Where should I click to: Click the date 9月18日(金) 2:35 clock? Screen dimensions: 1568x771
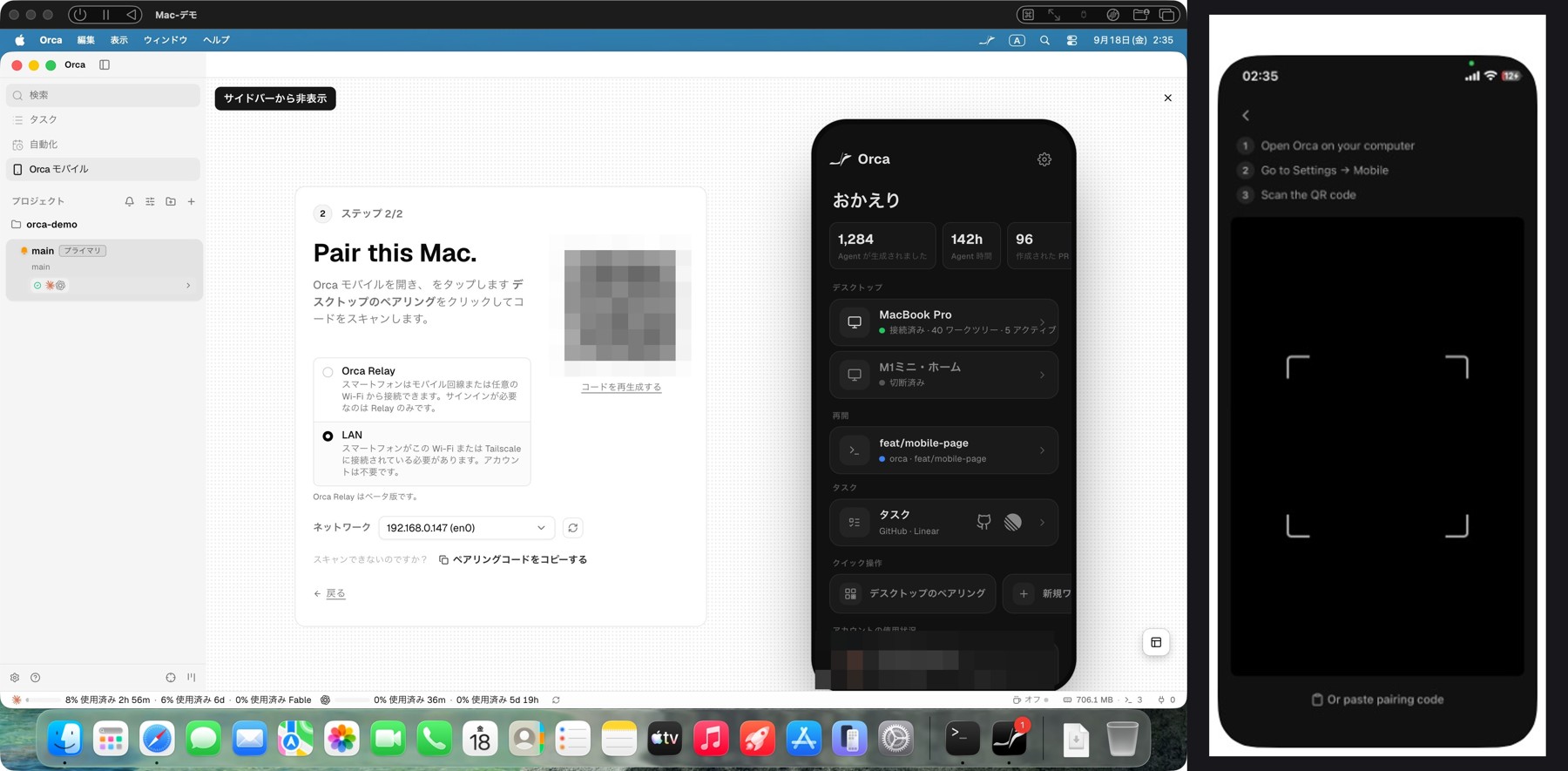pyautogui.click(x=1133, y=40)
